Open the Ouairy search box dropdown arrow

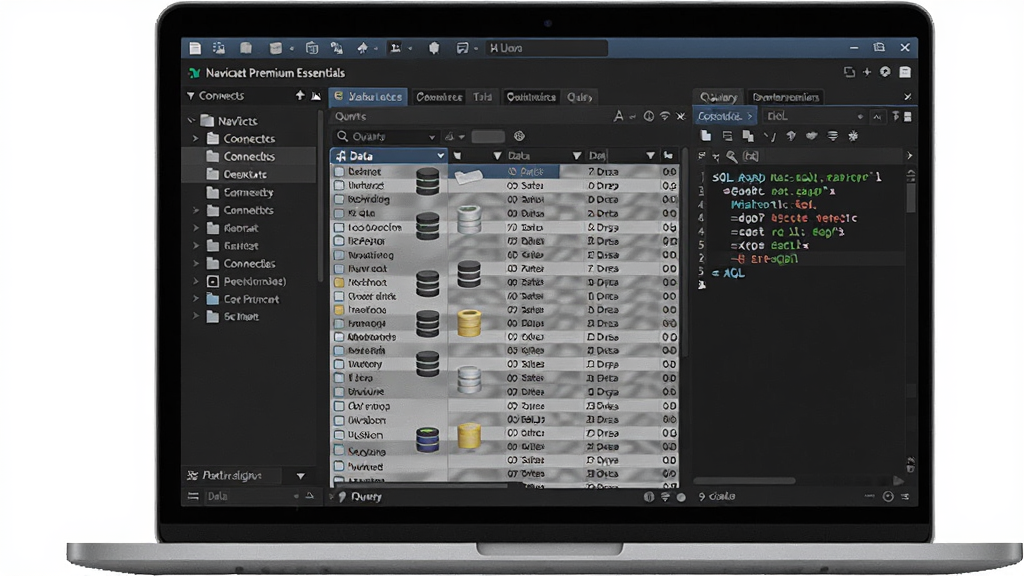point(432,137)
